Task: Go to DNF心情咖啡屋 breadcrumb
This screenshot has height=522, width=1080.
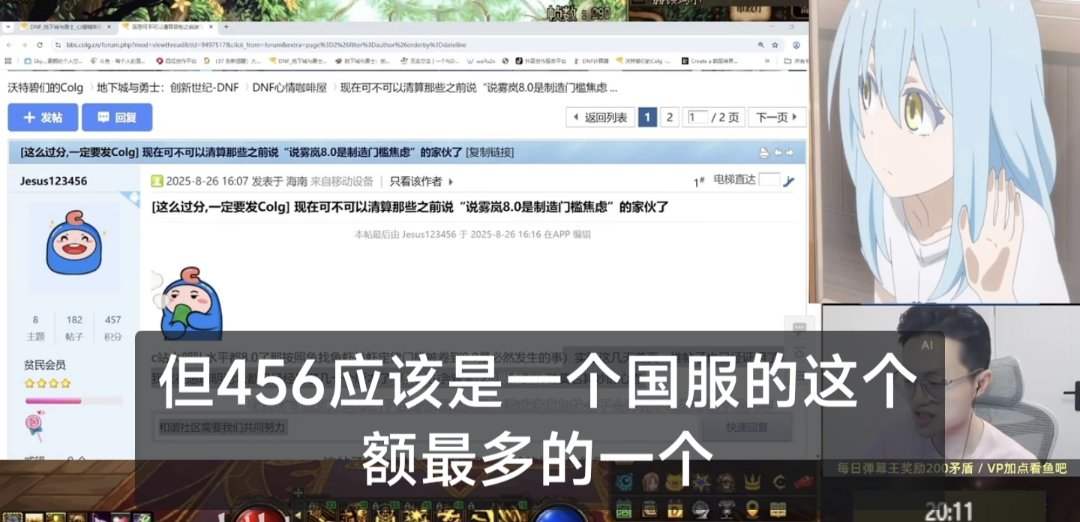Action: [290, 87]
